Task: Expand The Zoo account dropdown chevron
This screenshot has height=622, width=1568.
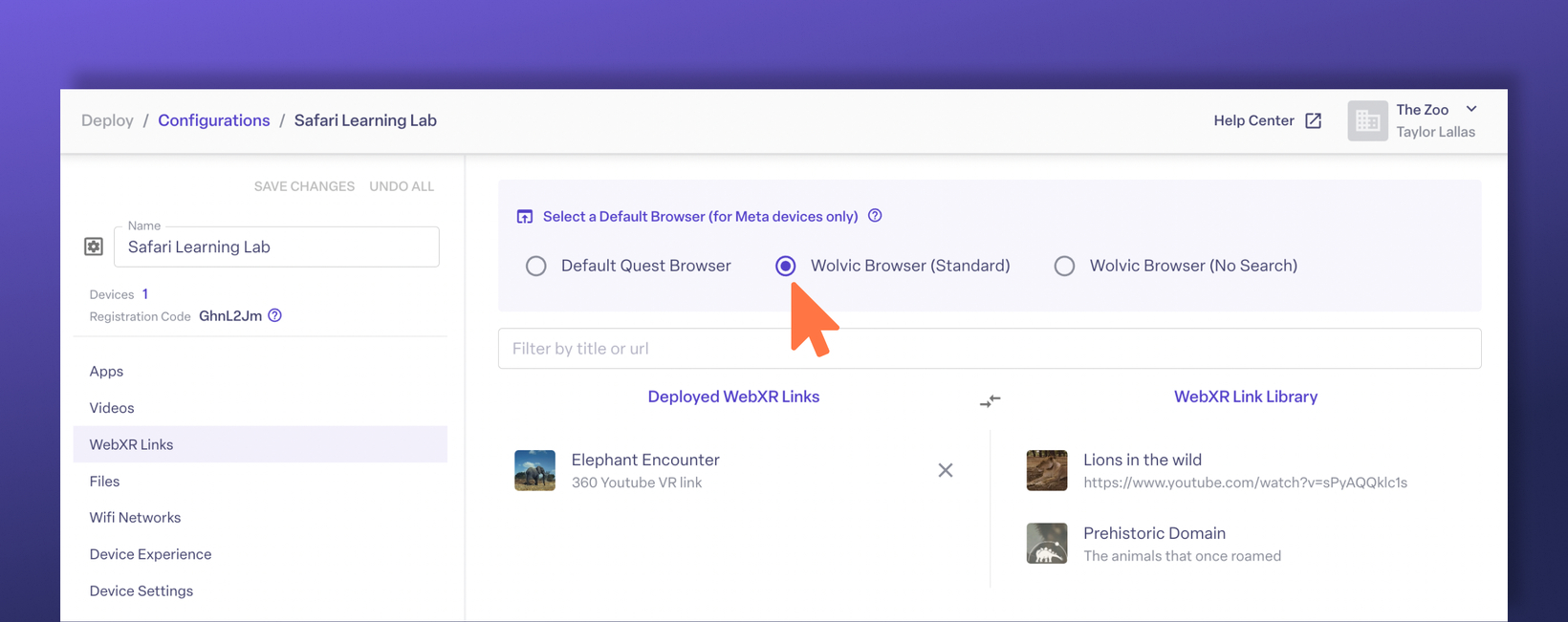Action: tap(1471, 109)
